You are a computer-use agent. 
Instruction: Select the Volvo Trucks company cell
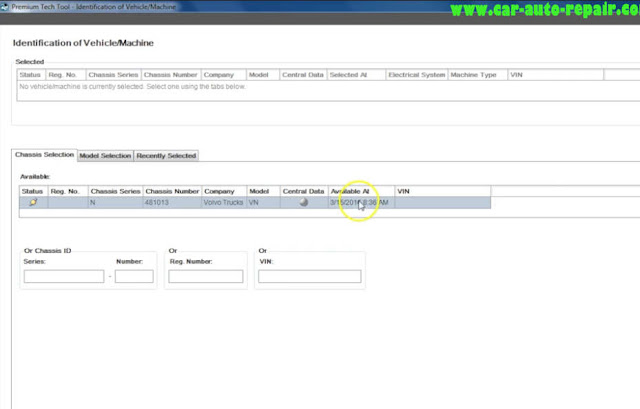(224, 202)
